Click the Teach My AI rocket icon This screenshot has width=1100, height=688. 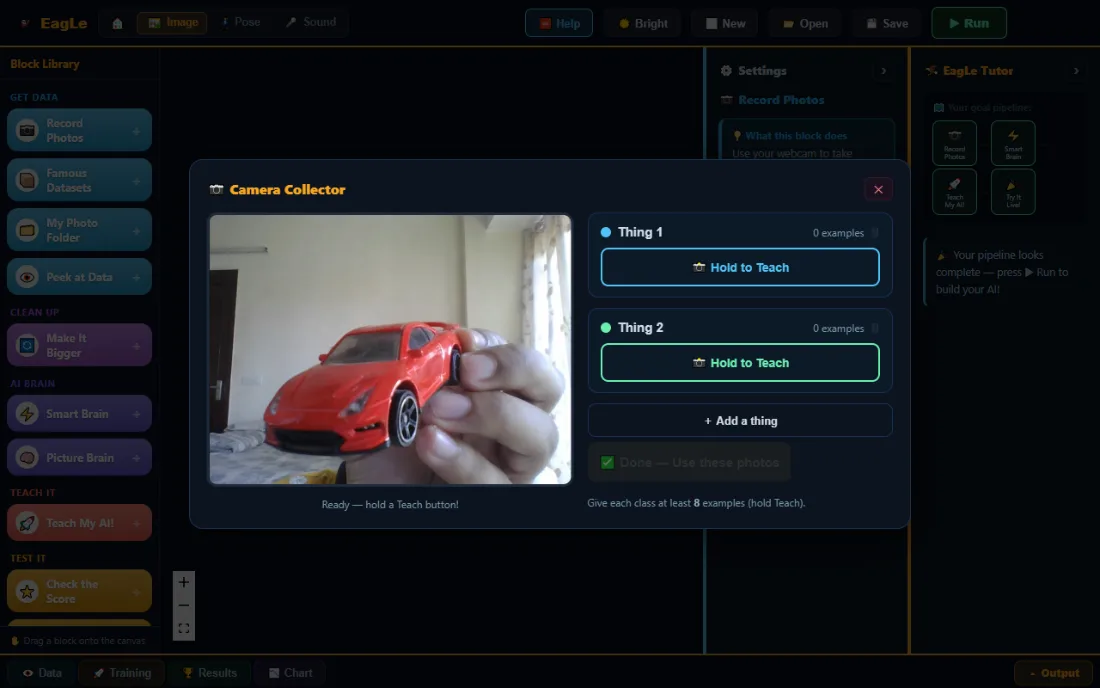coord(27,523)
